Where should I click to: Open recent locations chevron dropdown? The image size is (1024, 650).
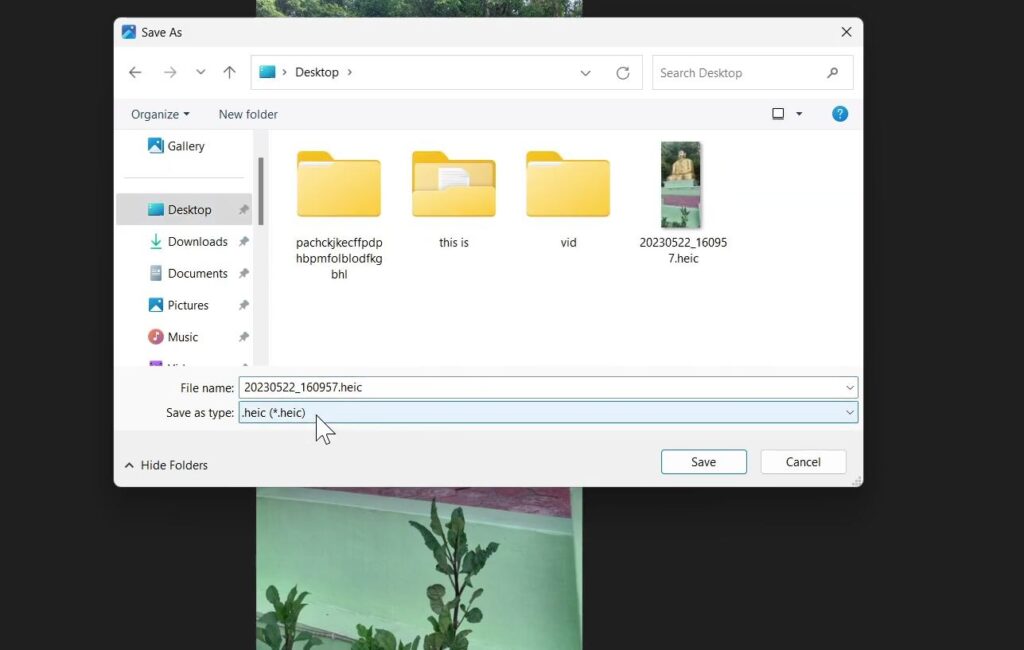point(200,73)
